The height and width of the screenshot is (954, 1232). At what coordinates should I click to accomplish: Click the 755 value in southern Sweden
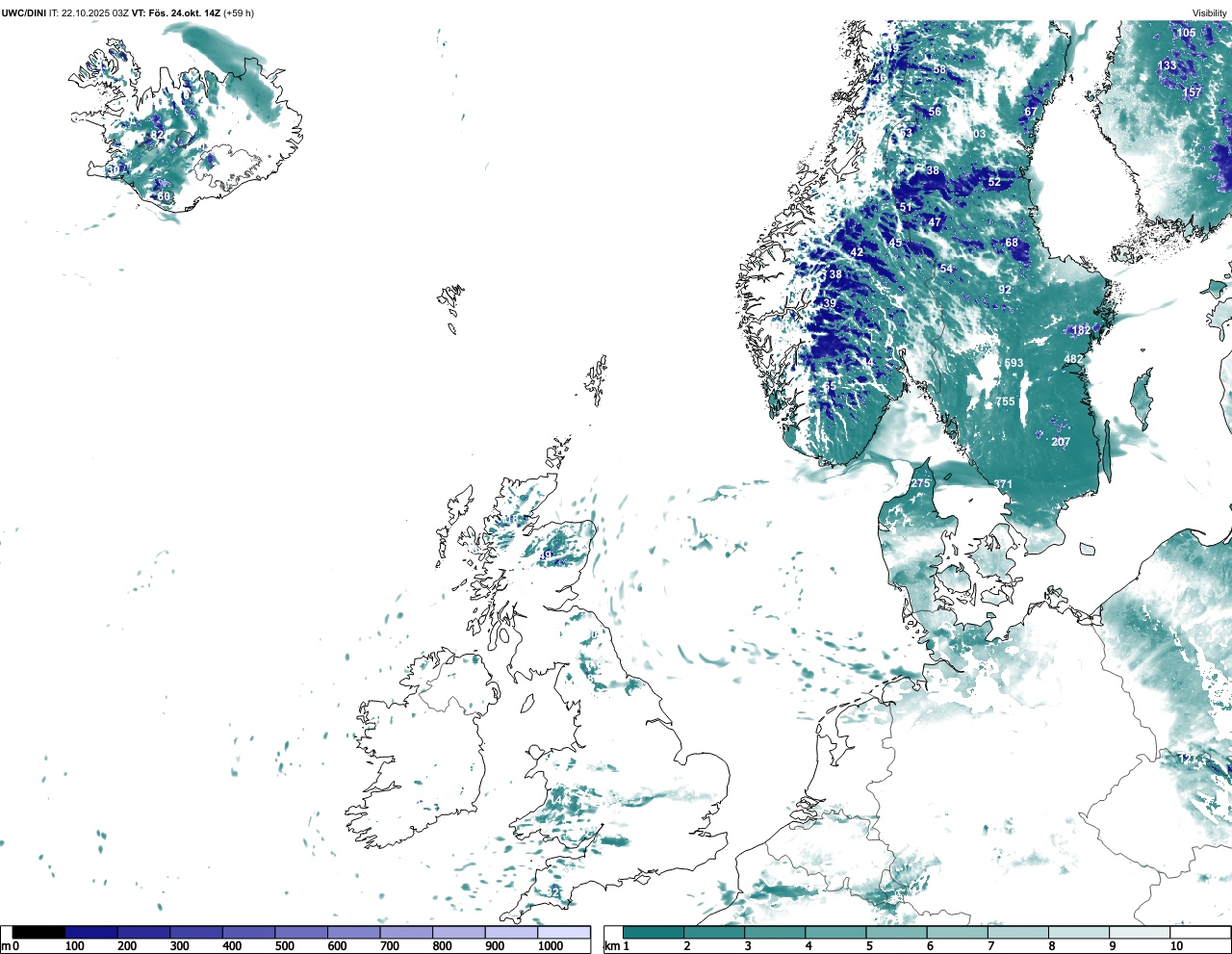click(x=1005, y=401)
